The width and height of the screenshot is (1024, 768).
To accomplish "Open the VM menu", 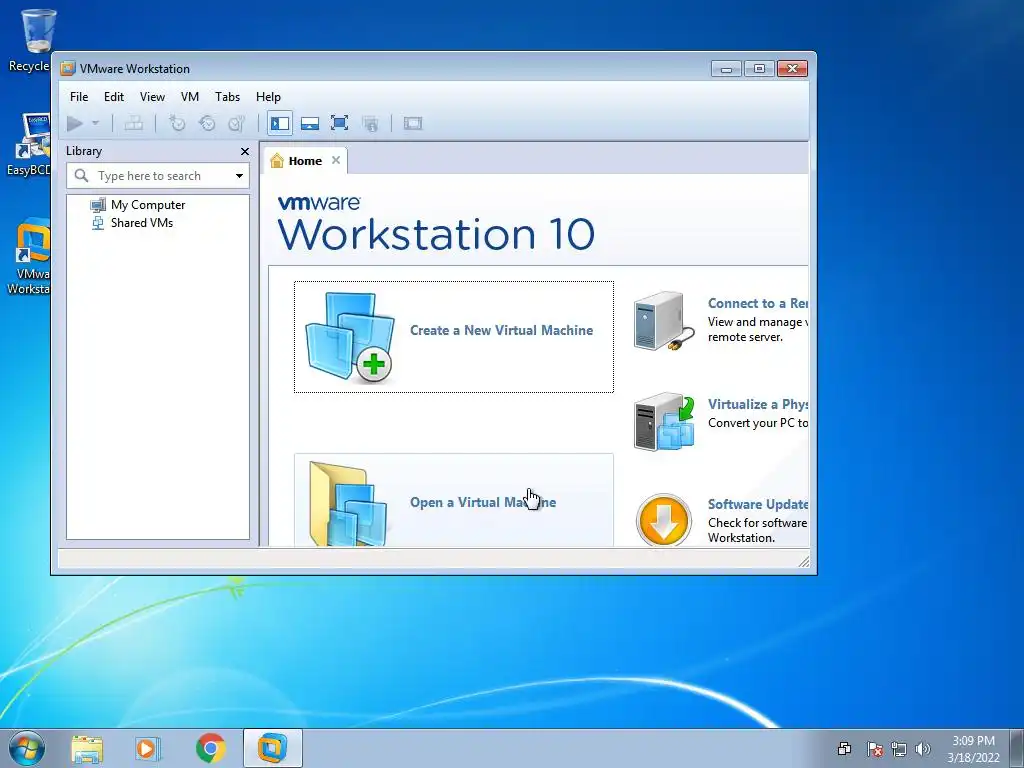I will click(x=190, y=97).
